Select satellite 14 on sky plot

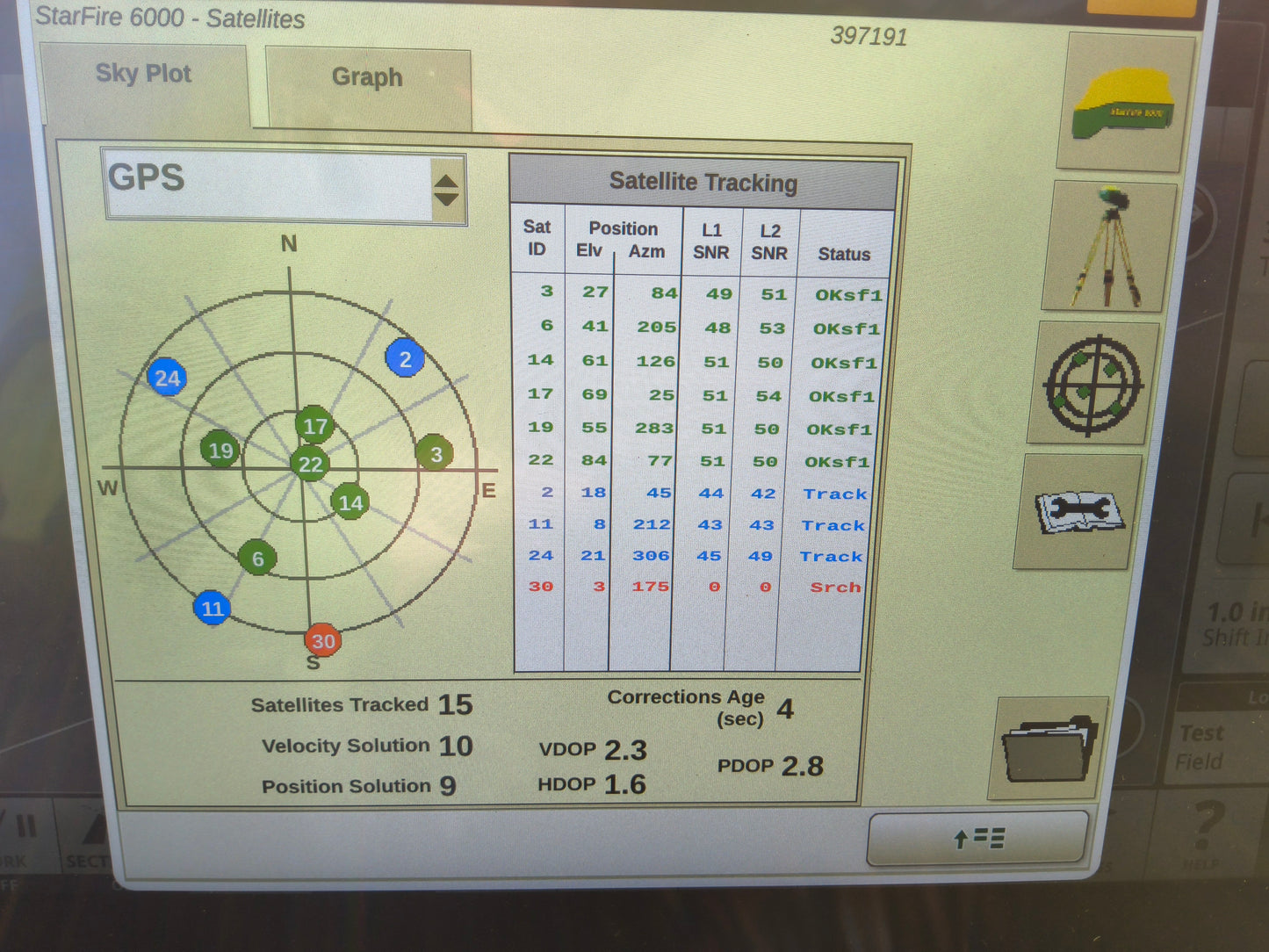[x=350, y=502]
